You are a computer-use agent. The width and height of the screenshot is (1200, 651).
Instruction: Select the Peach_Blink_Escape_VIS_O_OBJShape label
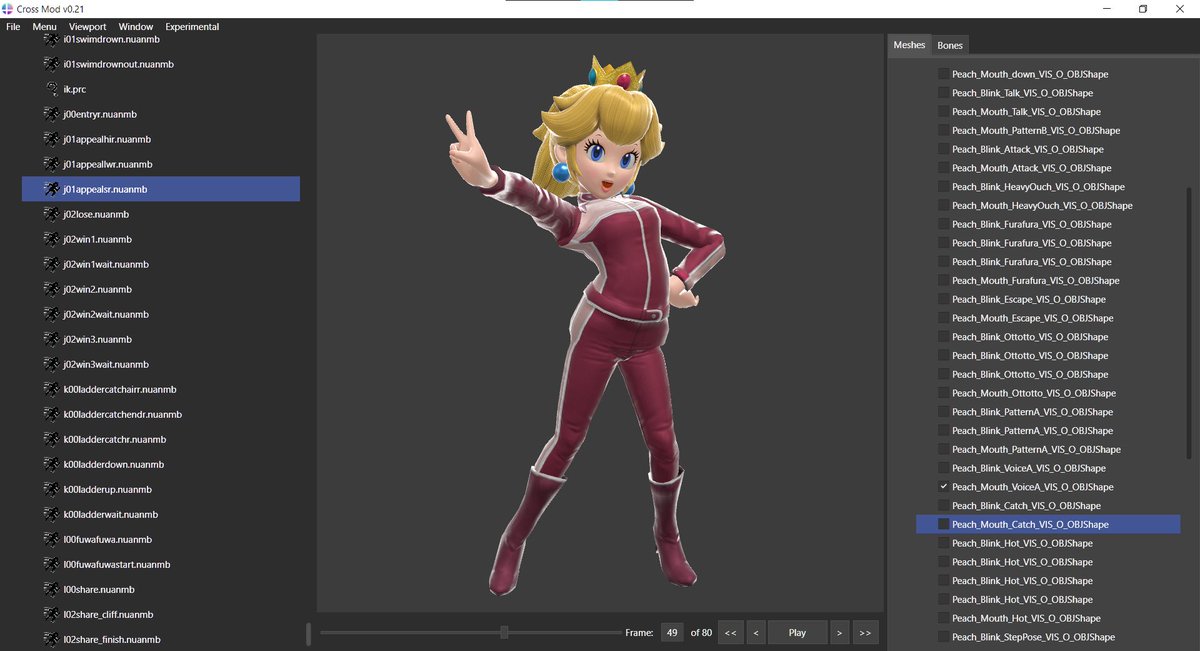(x=1029, y=299)
